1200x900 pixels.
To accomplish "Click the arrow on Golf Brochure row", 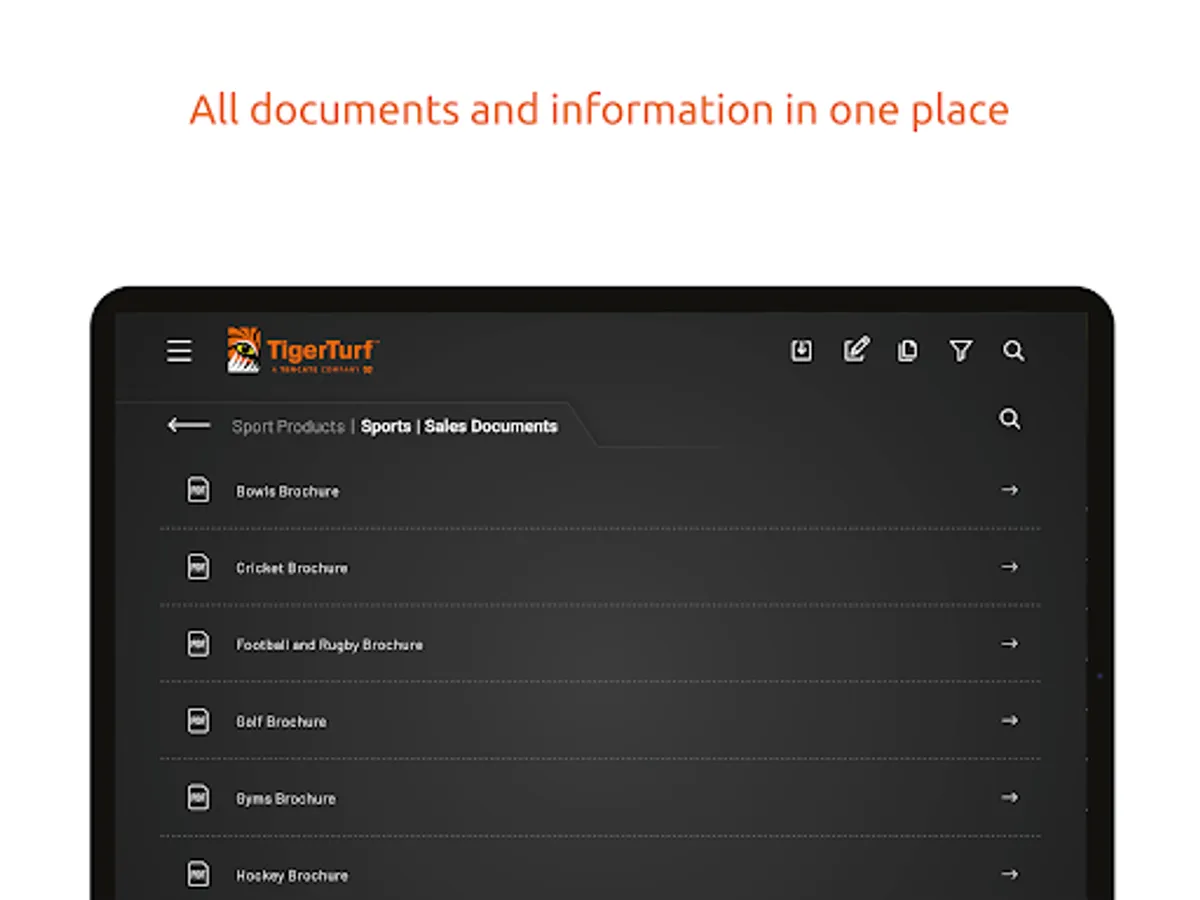I will click(x=1010, y=721).
